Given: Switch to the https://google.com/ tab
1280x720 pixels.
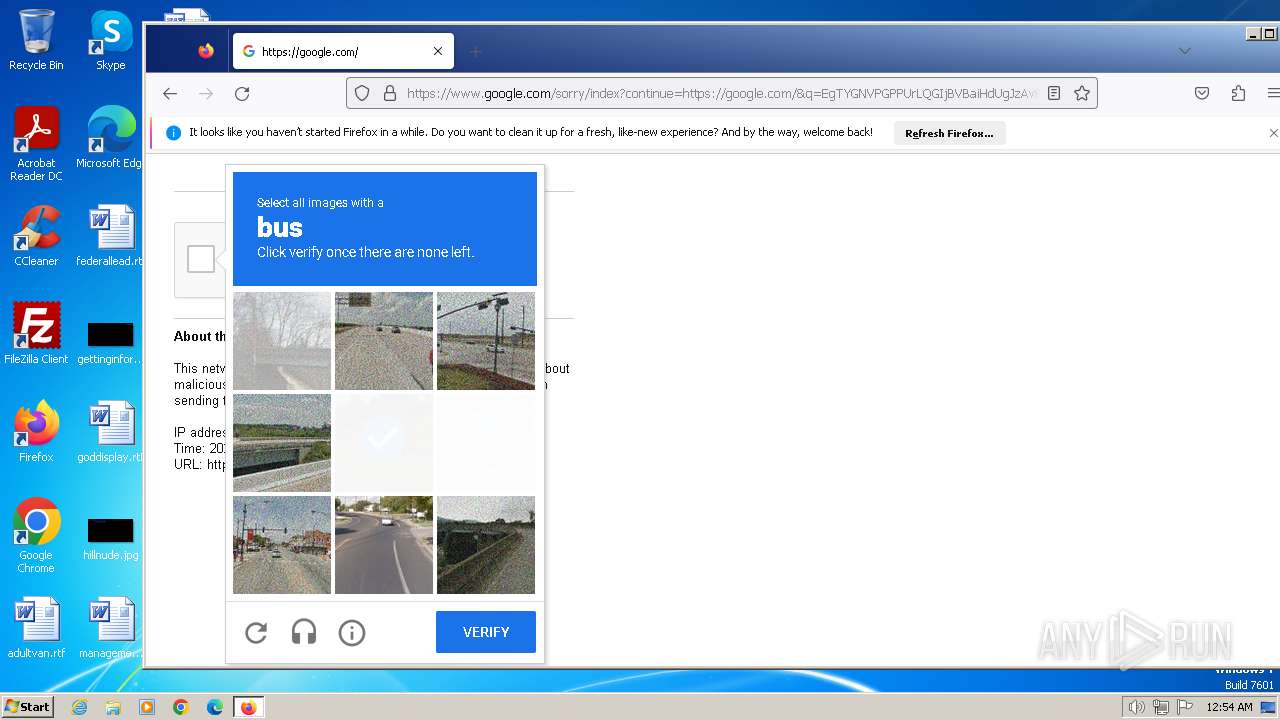Looking at the screenshot, I should click(343, 51).
